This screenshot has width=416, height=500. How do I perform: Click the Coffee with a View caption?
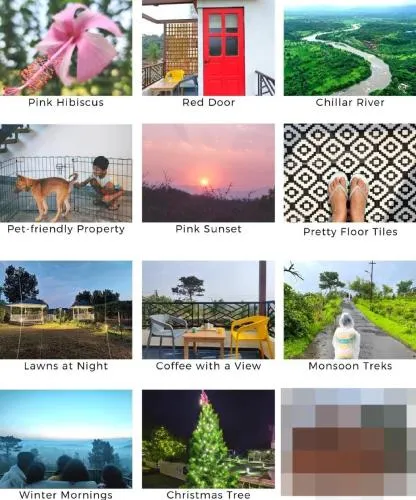point(208,366)
